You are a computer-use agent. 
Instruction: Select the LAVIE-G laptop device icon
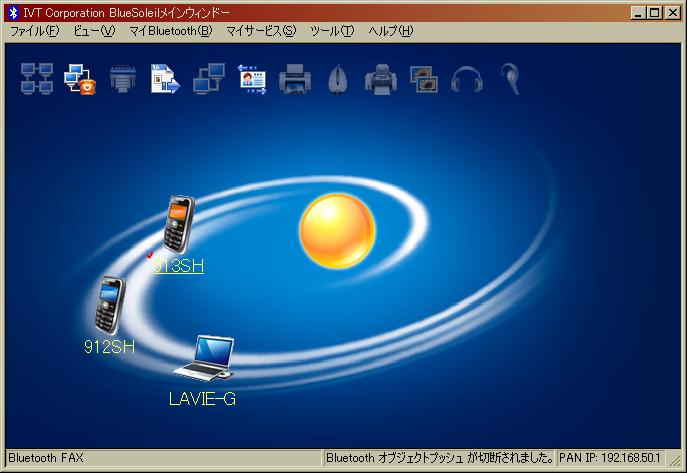[x=204, y=358]
